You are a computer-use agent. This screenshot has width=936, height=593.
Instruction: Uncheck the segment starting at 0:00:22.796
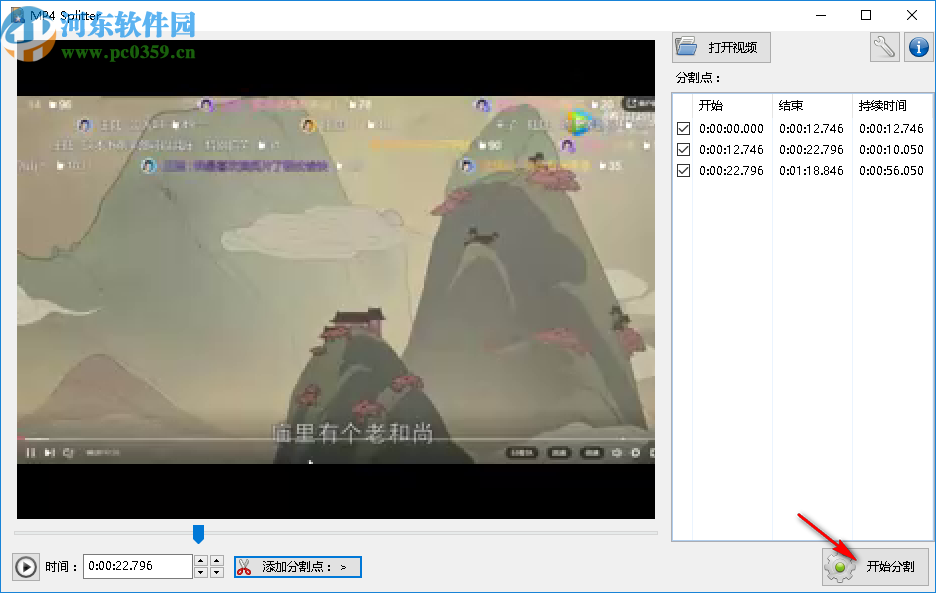(683, 170)
